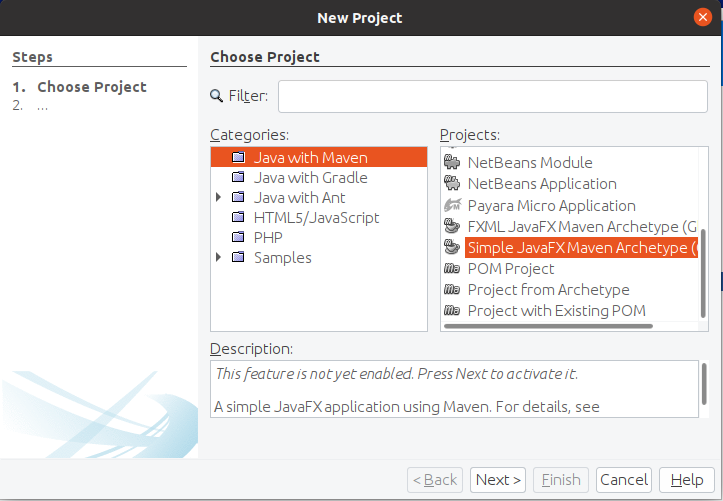Select the PHP category
The width and height of the screenshot is (723, 501).
coord(268,238)
